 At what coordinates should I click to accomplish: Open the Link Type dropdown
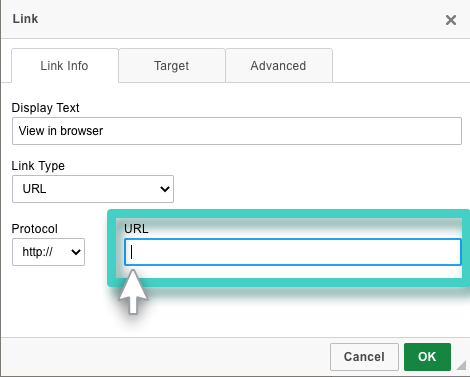tap(93, 189)
